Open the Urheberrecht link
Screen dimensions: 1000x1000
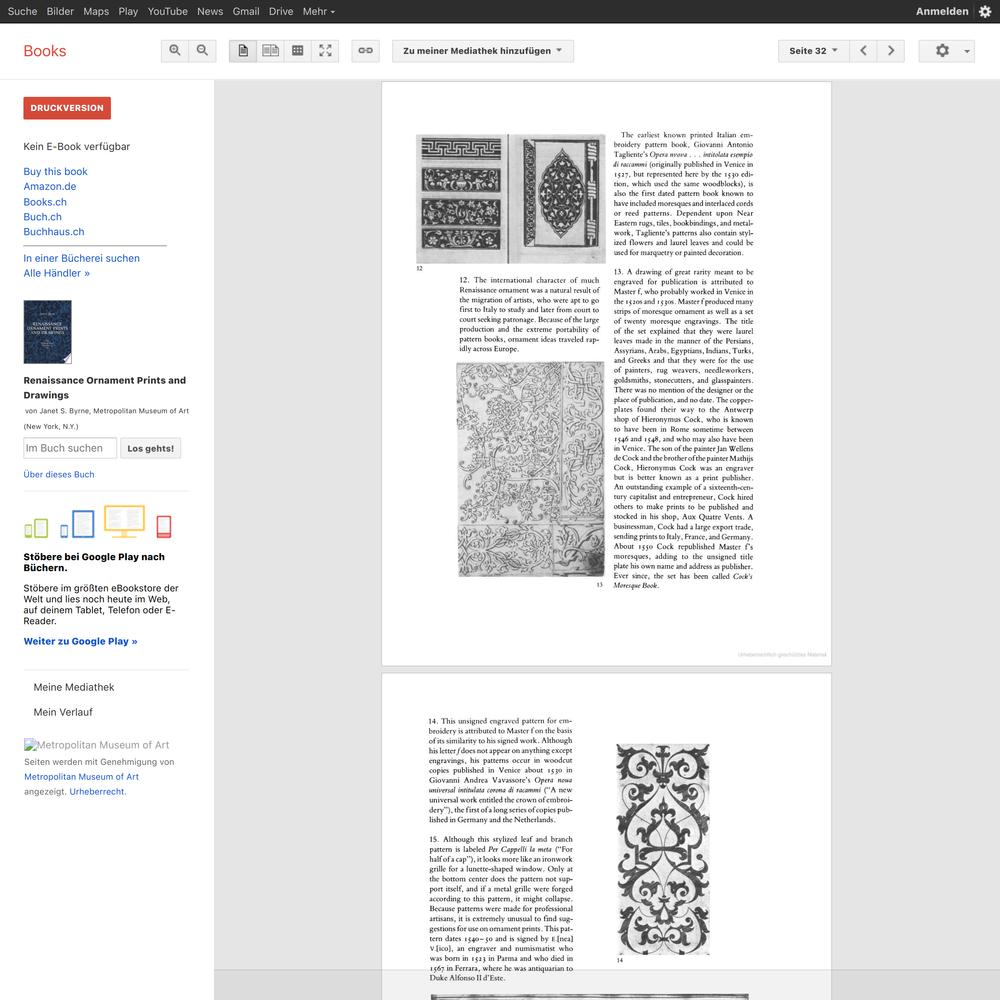[97, 791]
